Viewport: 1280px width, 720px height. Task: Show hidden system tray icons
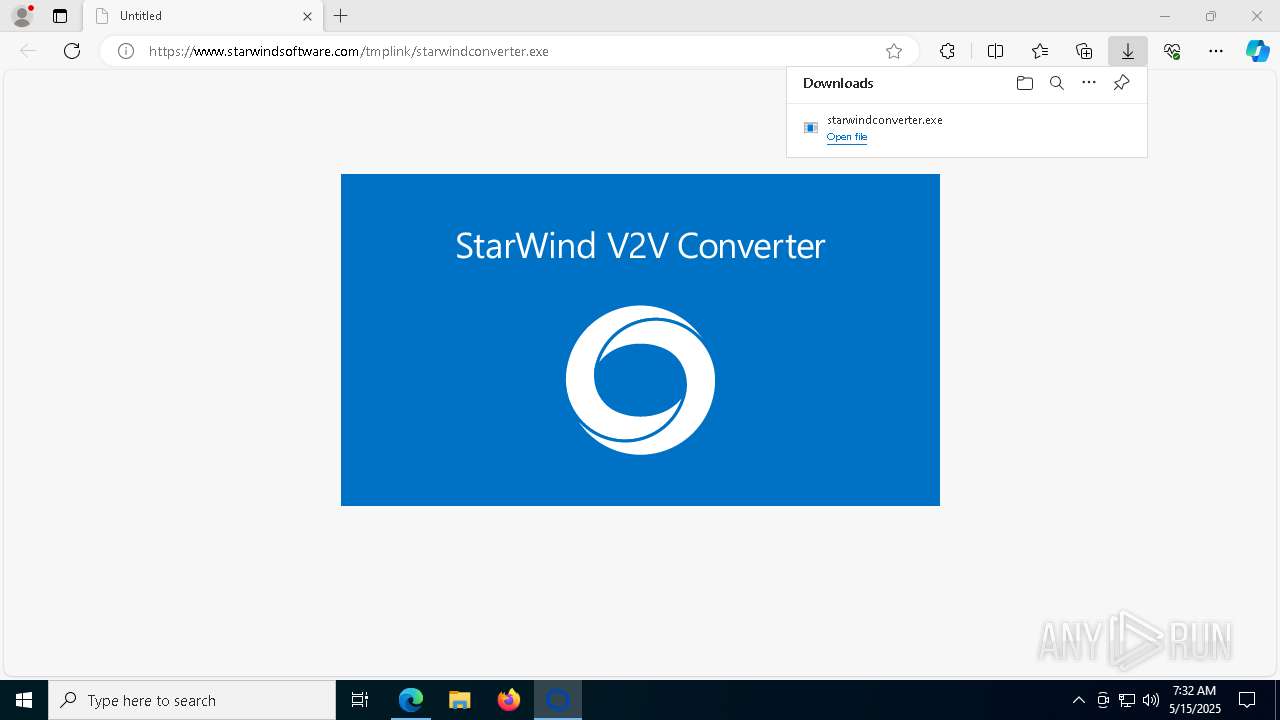1078,700
